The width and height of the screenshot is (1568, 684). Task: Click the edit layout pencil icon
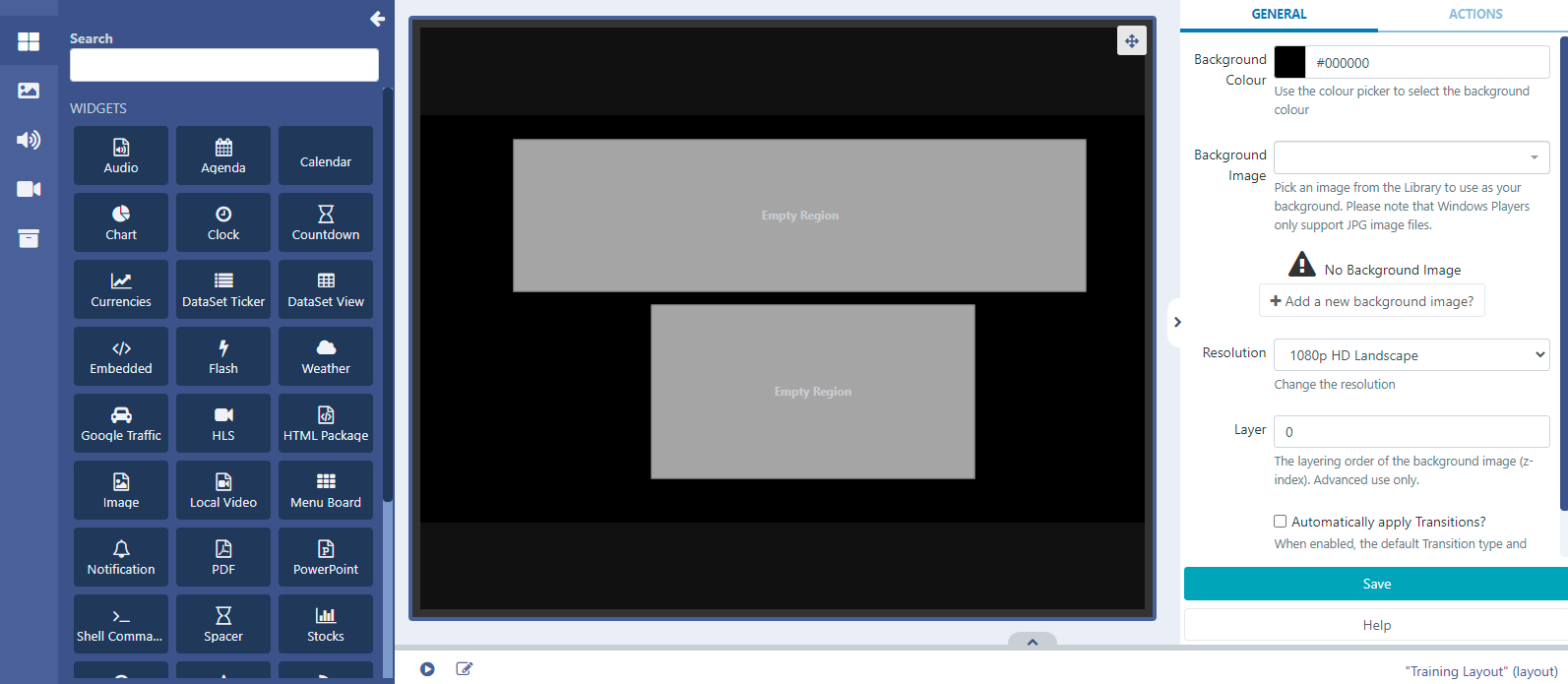[465, 669]
